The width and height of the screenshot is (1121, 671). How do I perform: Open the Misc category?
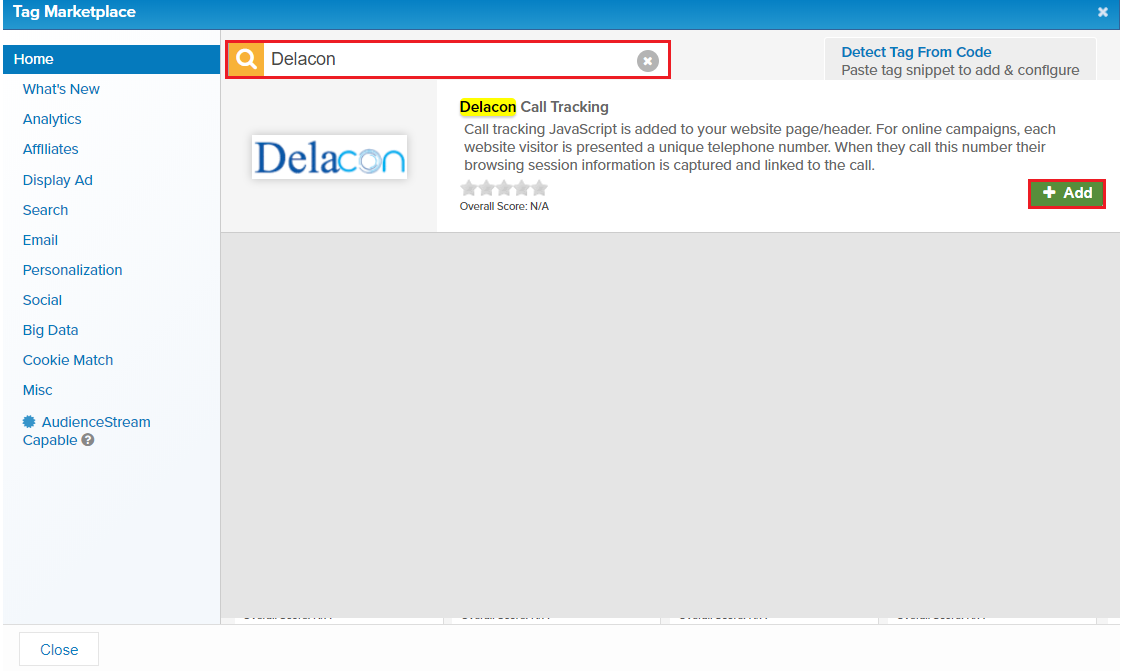click(37, 390)
